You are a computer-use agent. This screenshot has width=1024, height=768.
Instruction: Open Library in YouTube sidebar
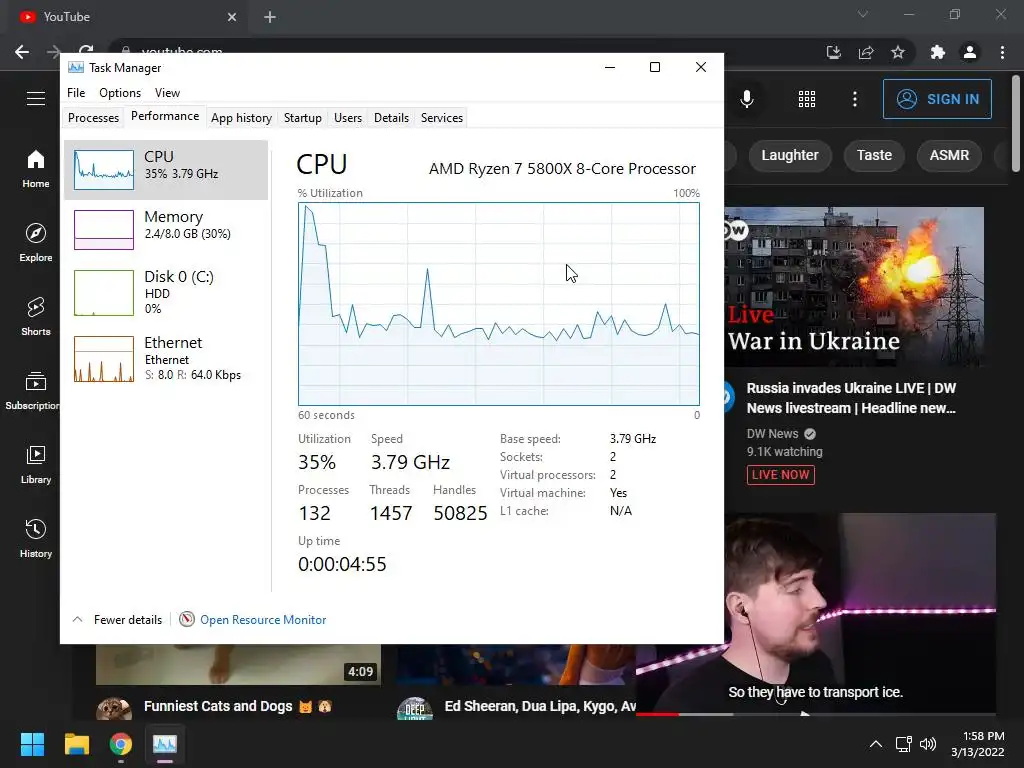(x=35, y=464)
